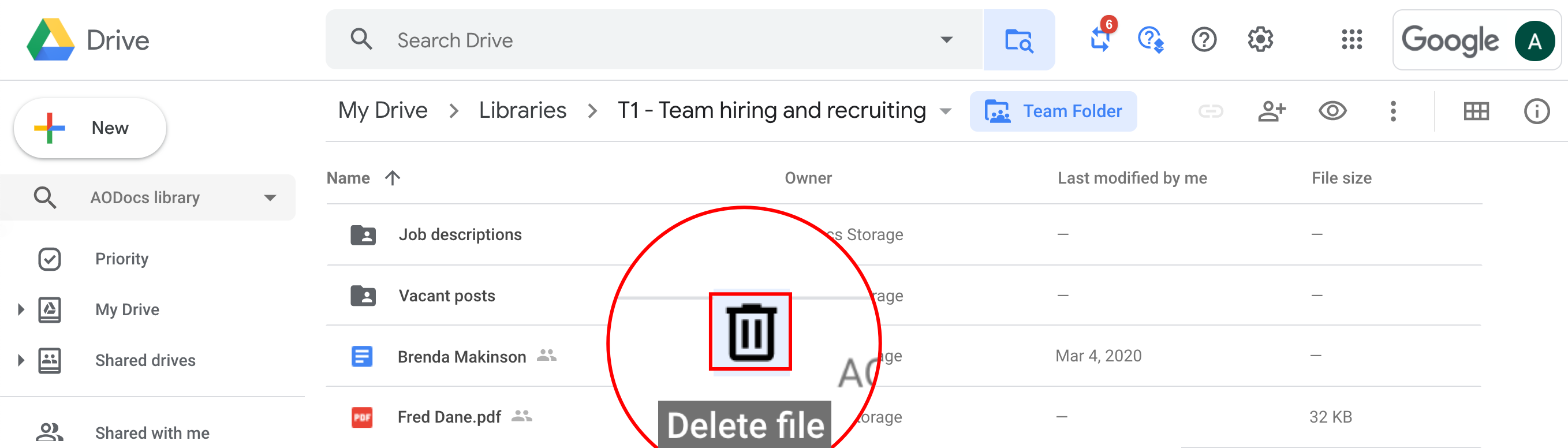
Task: Click the preview eye icon
Action: point(1332,111)
